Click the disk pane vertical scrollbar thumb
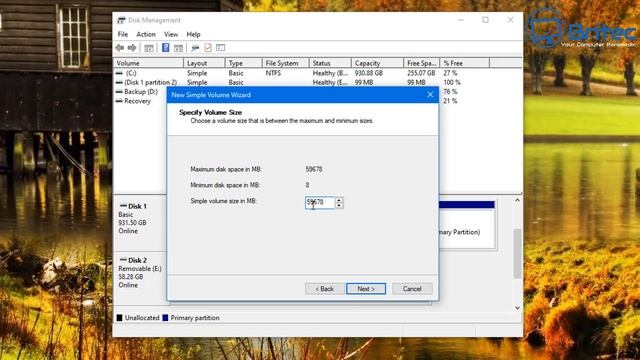 point(518,253)
